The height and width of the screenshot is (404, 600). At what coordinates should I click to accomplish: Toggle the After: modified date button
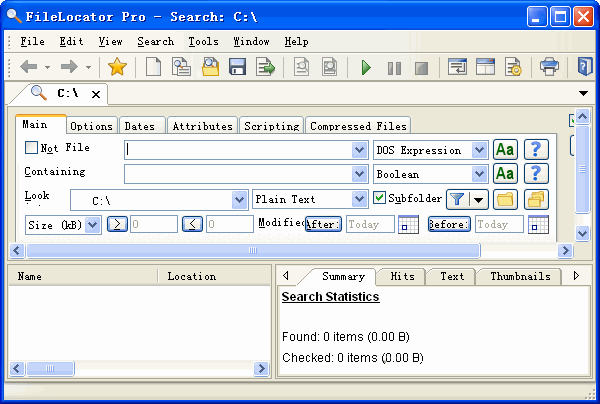point(323,224)
